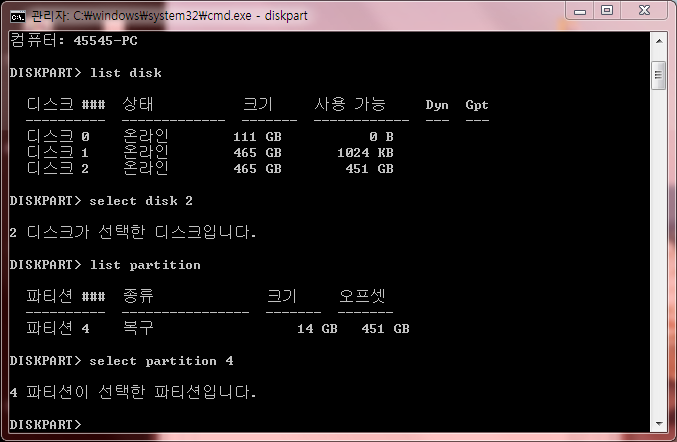Maximize the diskpart command window
The height and width of the screenshot is (442, 677).
pyautogui.click(x=607, y=11)
